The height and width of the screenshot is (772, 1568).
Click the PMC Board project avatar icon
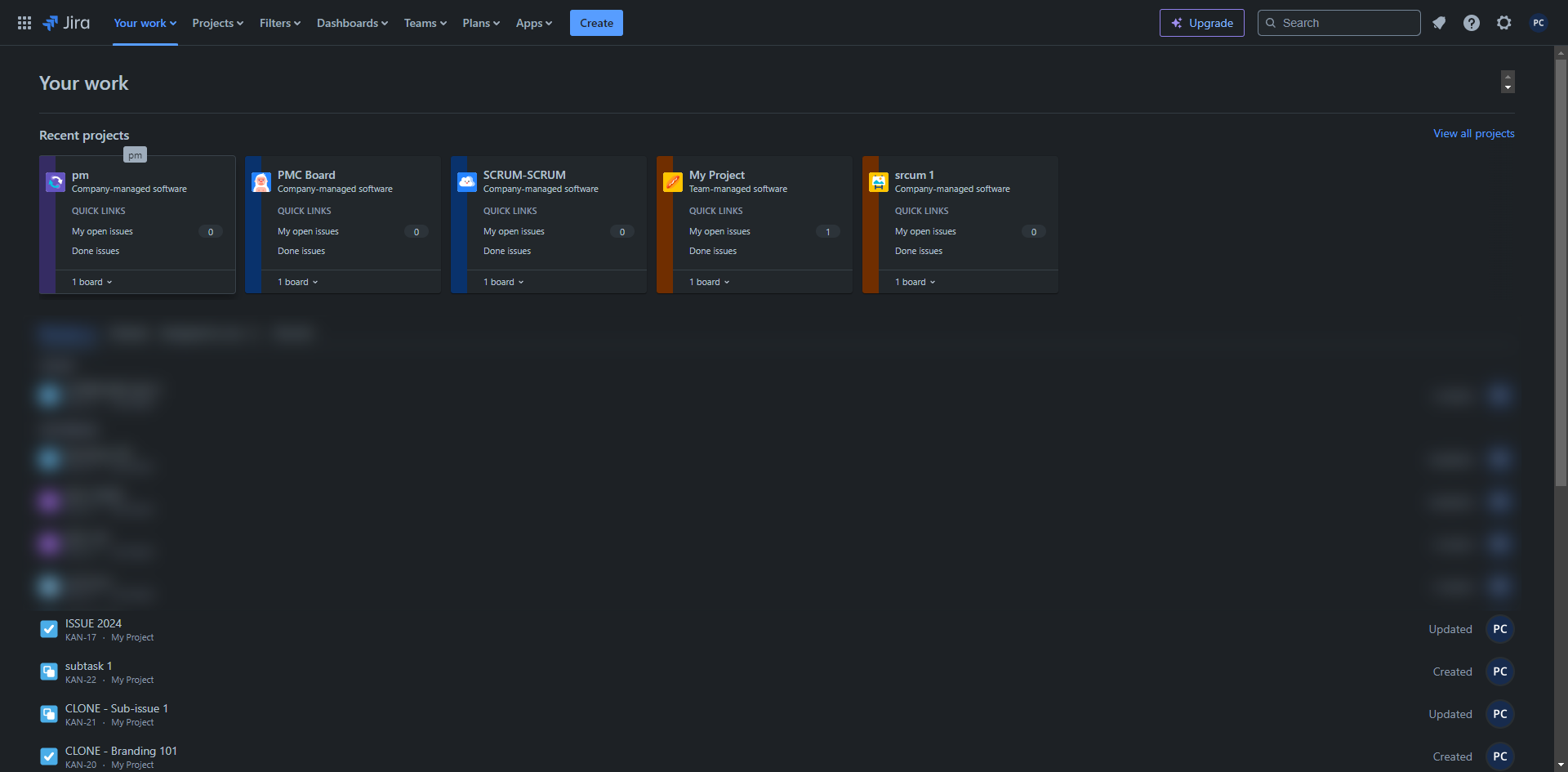click(x=261, y=182)
